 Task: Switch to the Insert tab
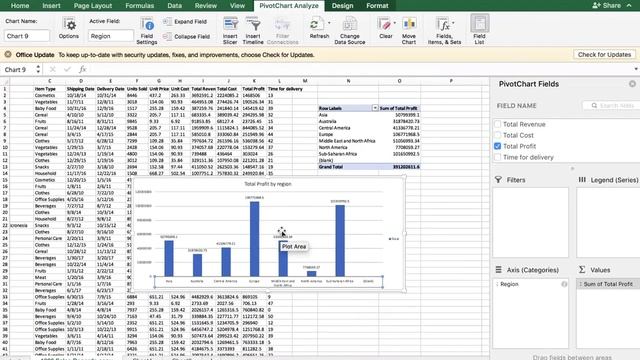point(51,6)
